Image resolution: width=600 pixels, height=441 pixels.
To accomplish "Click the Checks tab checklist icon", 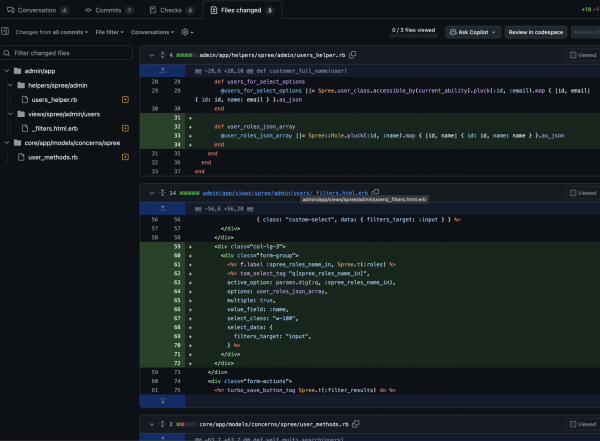I will pos(153,10).
